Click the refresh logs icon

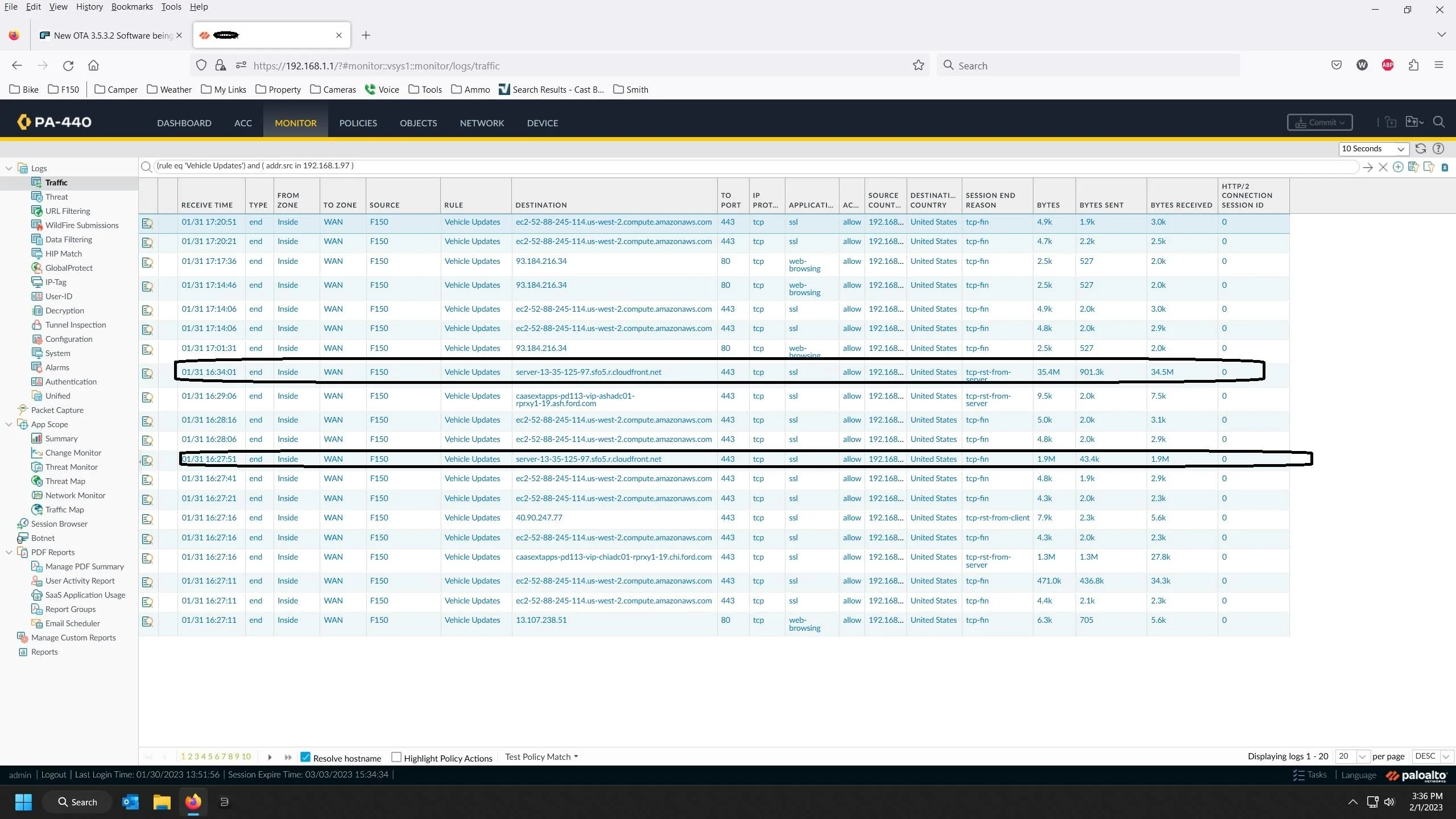tap(1420, 148)
